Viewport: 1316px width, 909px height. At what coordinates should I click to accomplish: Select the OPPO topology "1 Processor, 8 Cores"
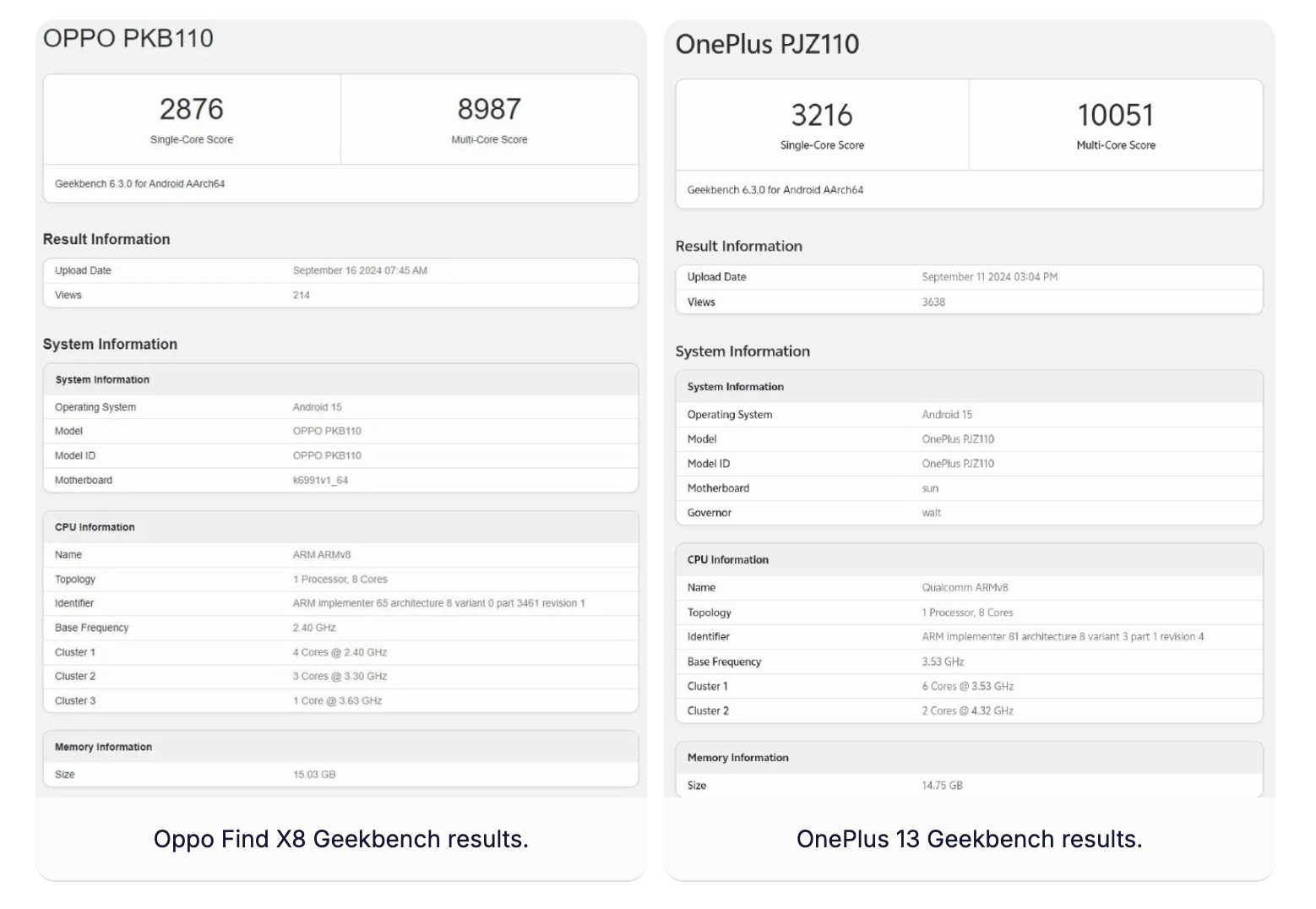(340, 580)
